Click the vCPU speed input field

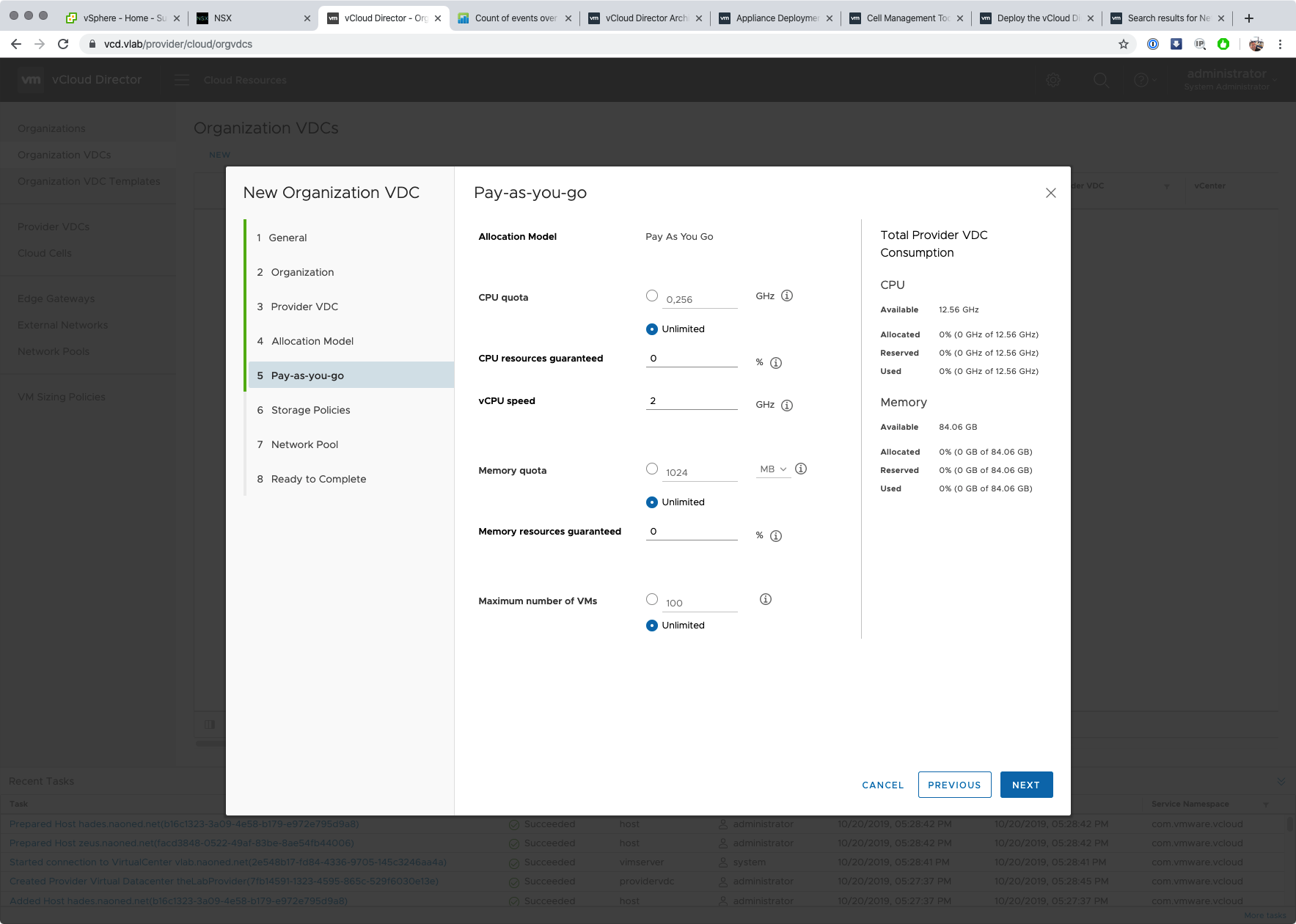point(691,401)
